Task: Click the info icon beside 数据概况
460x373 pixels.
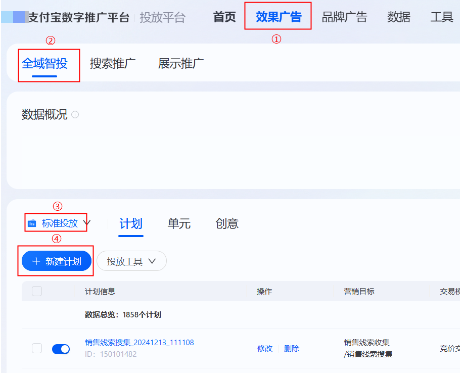Action: tap(75, 115)
